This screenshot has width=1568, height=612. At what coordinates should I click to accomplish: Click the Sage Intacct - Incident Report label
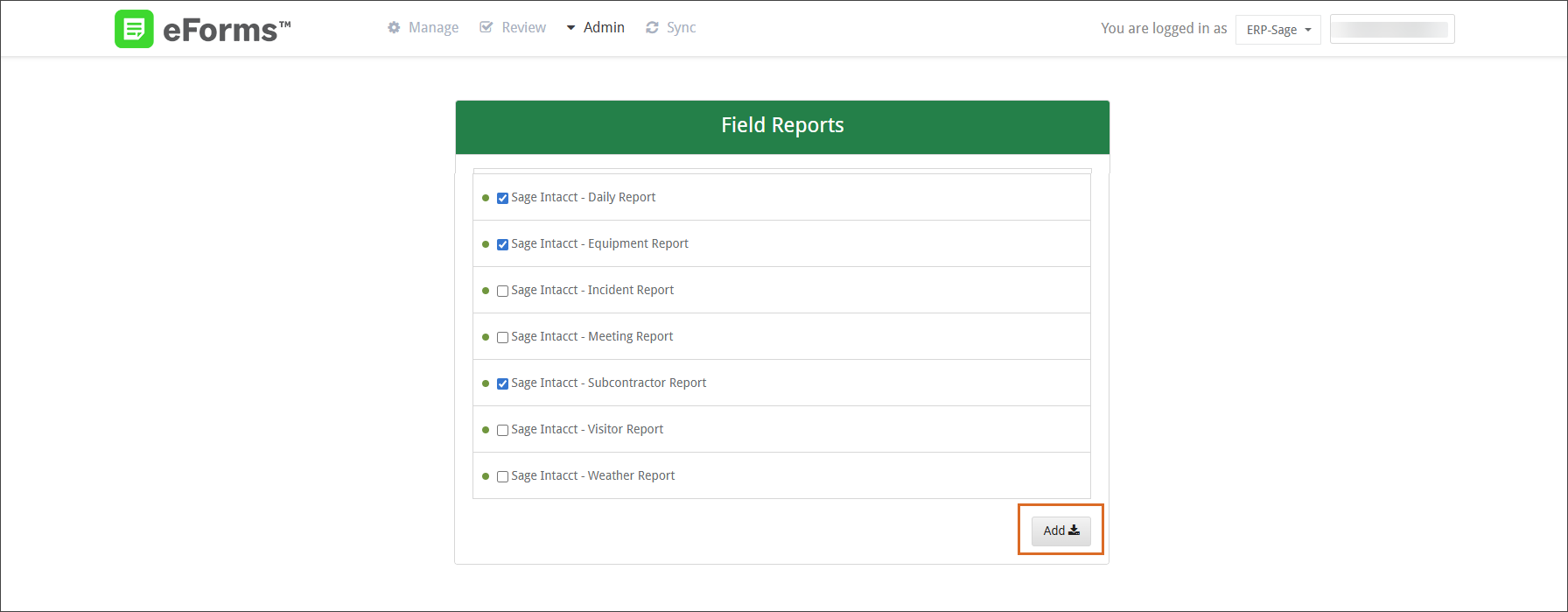(x=593, y=290)
